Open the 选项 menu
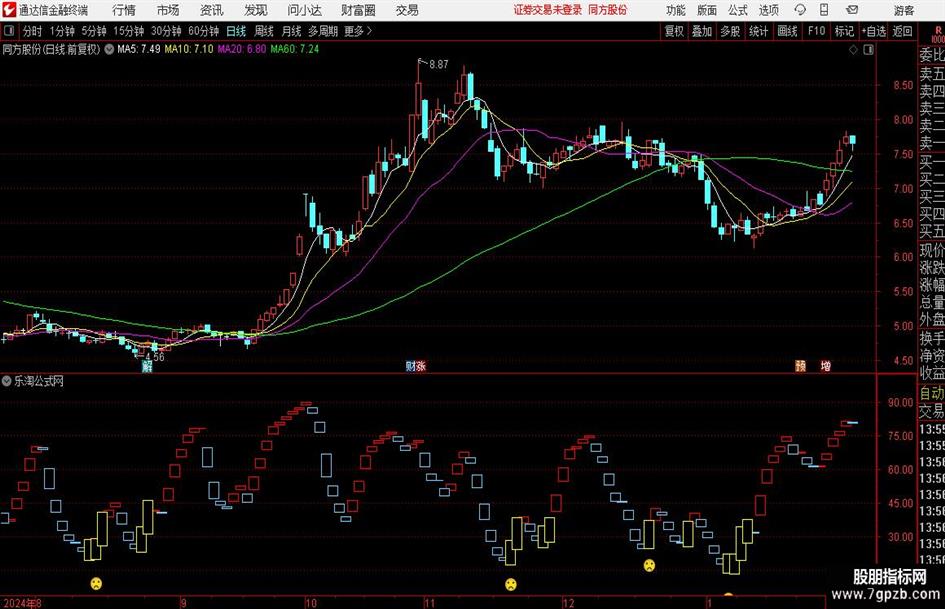This screenshot has width=945, height=609. tap(768, 10)
